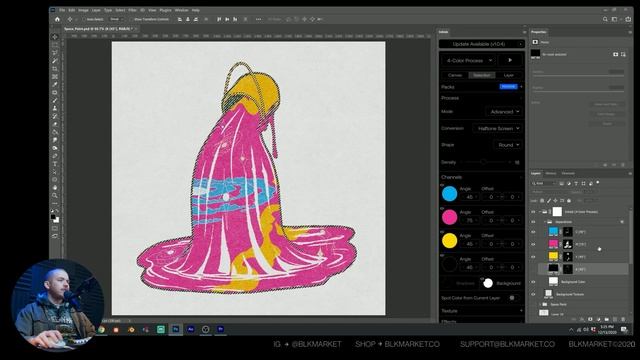Open the 4-Color Process dropdown
This screenshot has height=360, width=640.
click(x=469, y=60)
